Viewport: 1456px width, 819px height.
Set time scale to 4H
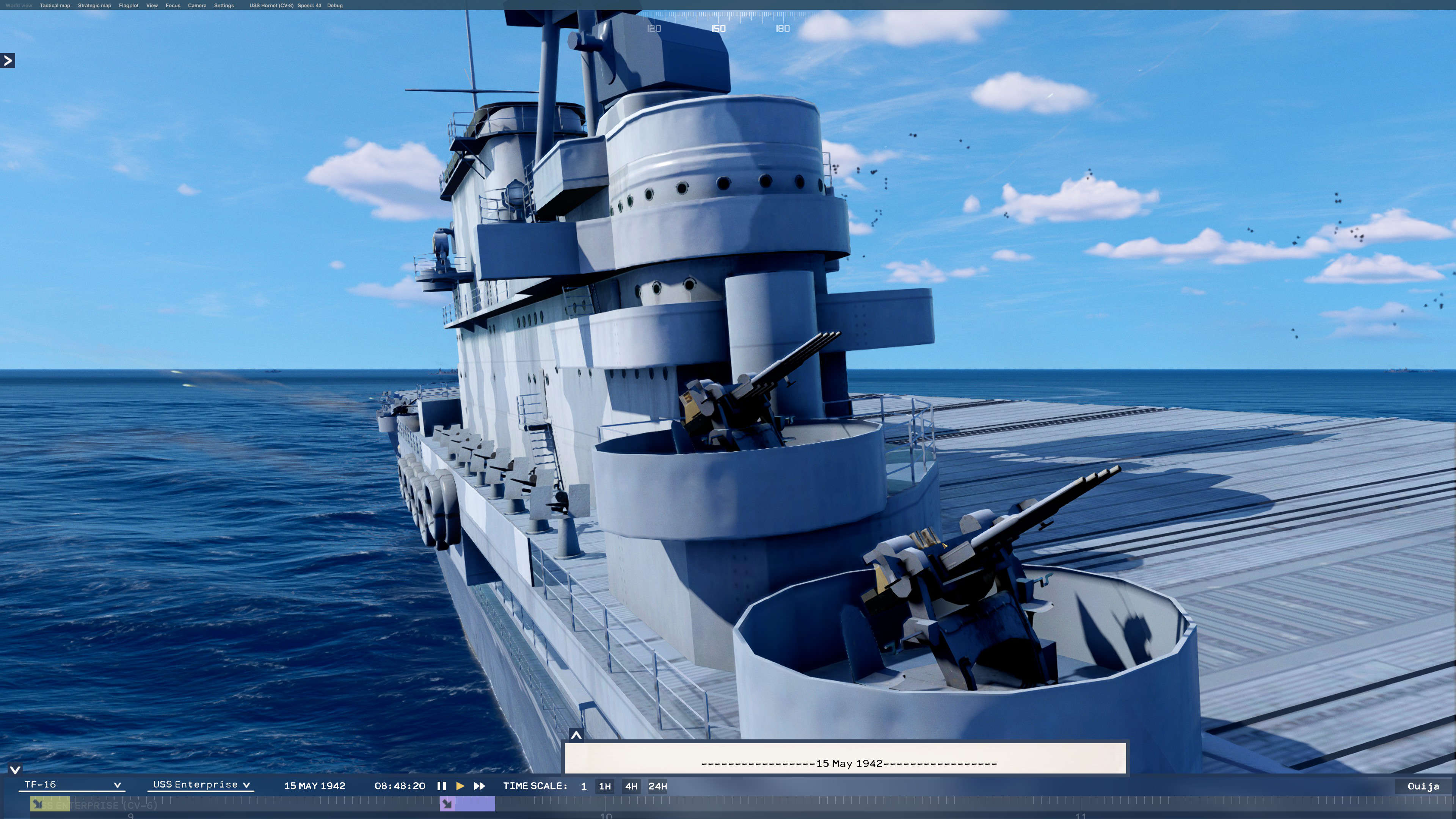[x=632, y=786]
